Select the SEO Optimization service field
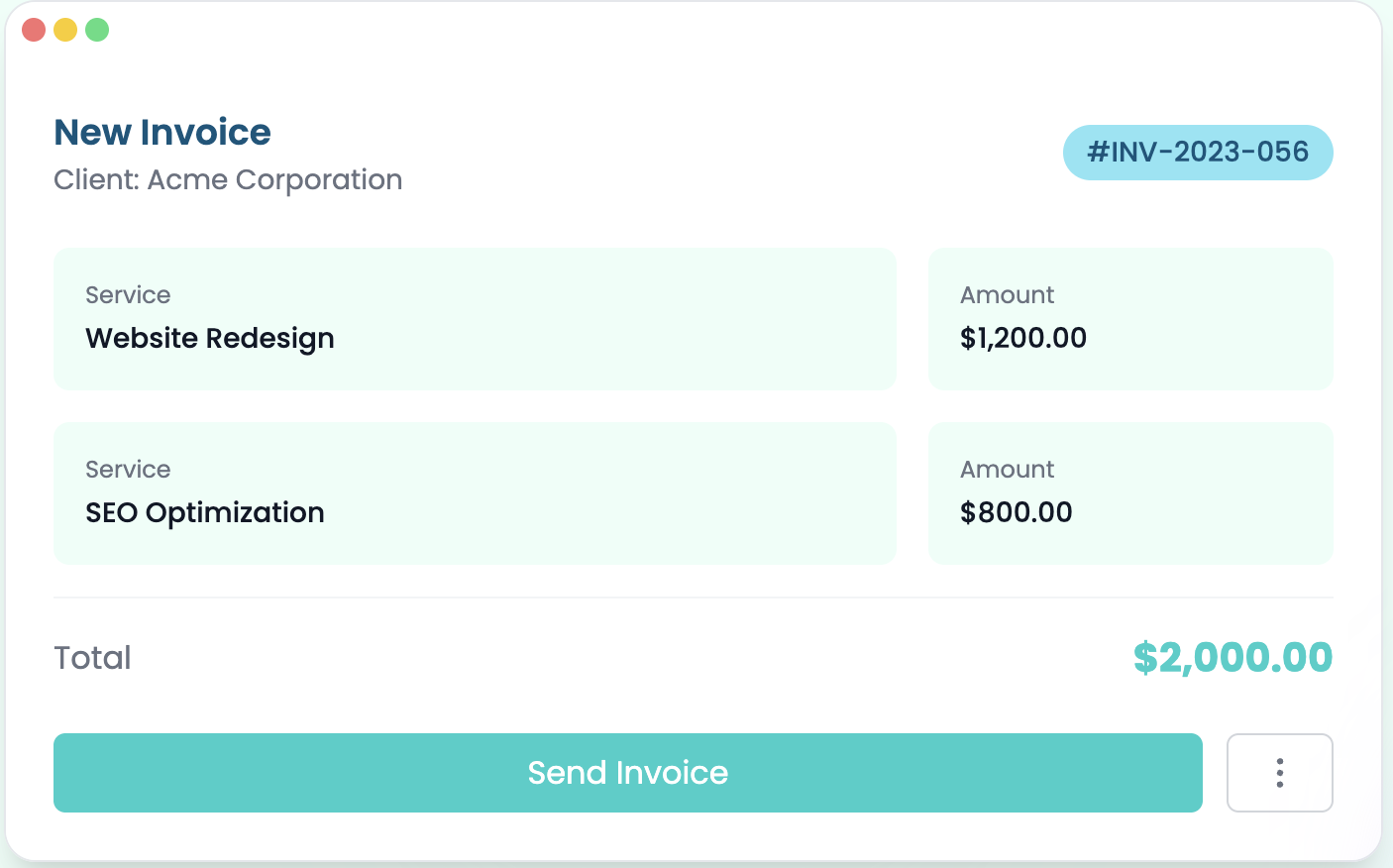This screenshot has width=1393, height=868. click(x=204, y=512)
